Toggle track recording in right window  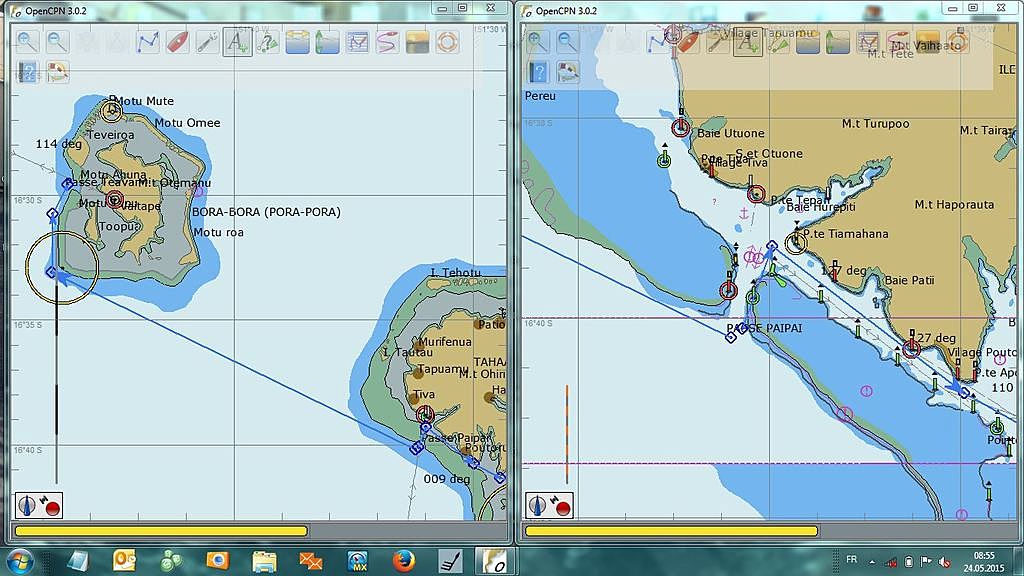coord(899,42)
